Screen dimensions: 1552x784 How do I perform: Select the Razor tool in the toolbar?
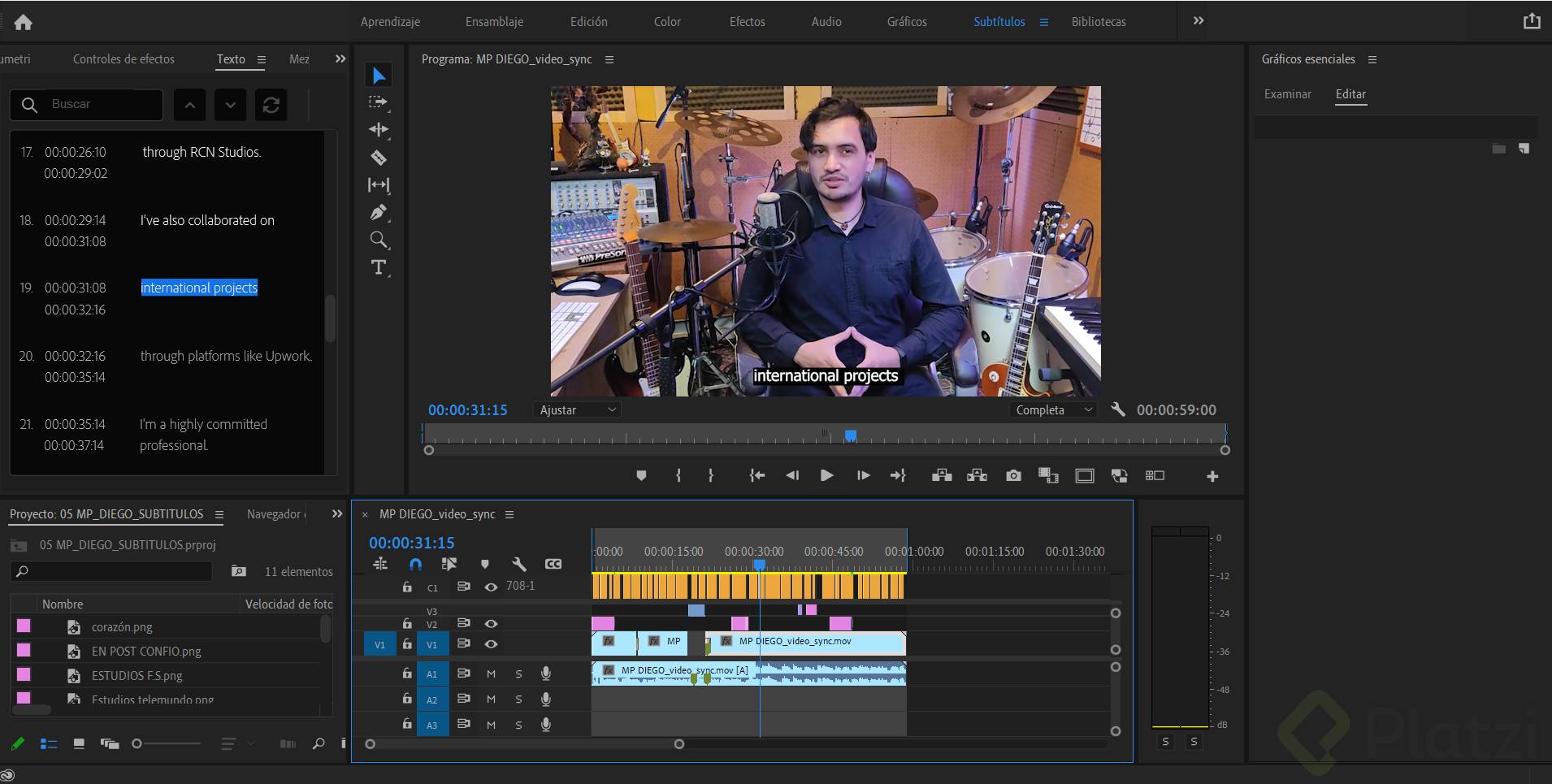tap(379, 158)
